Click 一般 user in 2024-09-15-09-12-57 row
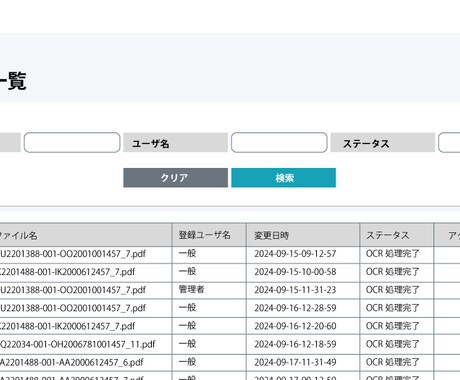Viewport: 460px width, 380px height. point(187,253)
